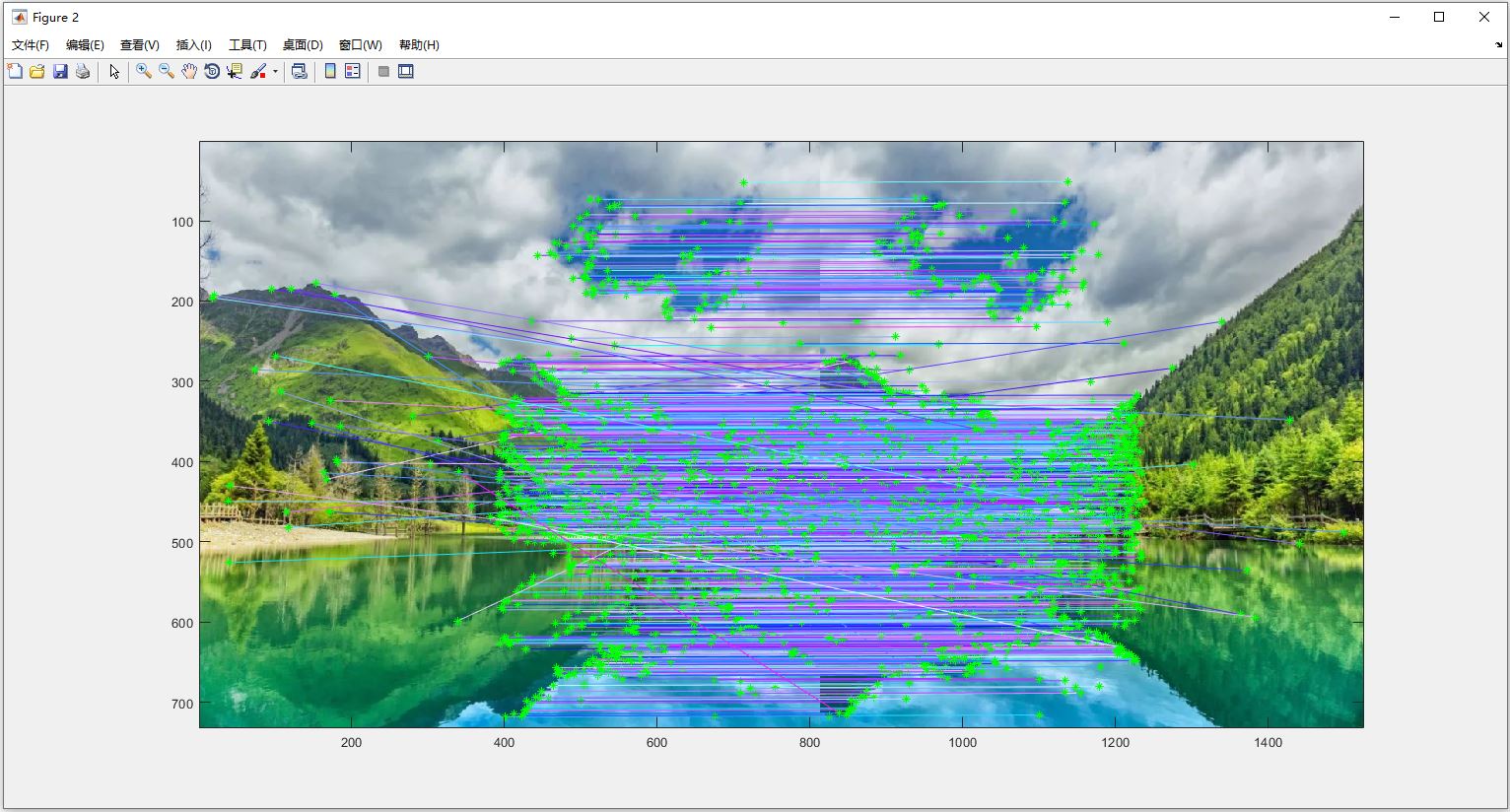
Task: Click the Link Plot icon
Action: 300,71
